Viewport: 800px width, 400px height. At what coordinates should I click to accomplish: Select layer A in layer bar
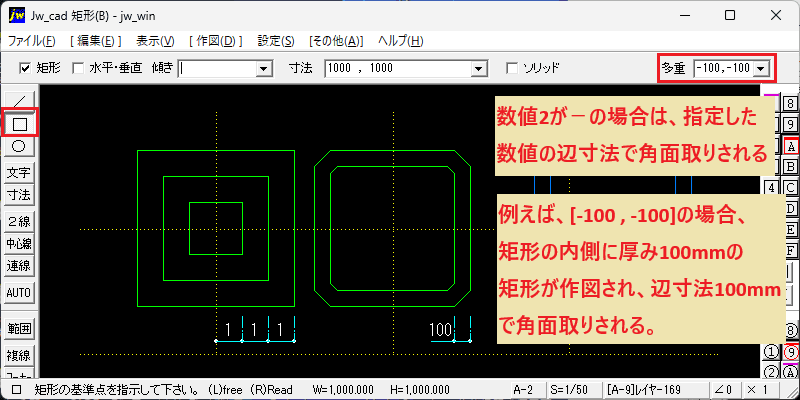coord(791,147)
